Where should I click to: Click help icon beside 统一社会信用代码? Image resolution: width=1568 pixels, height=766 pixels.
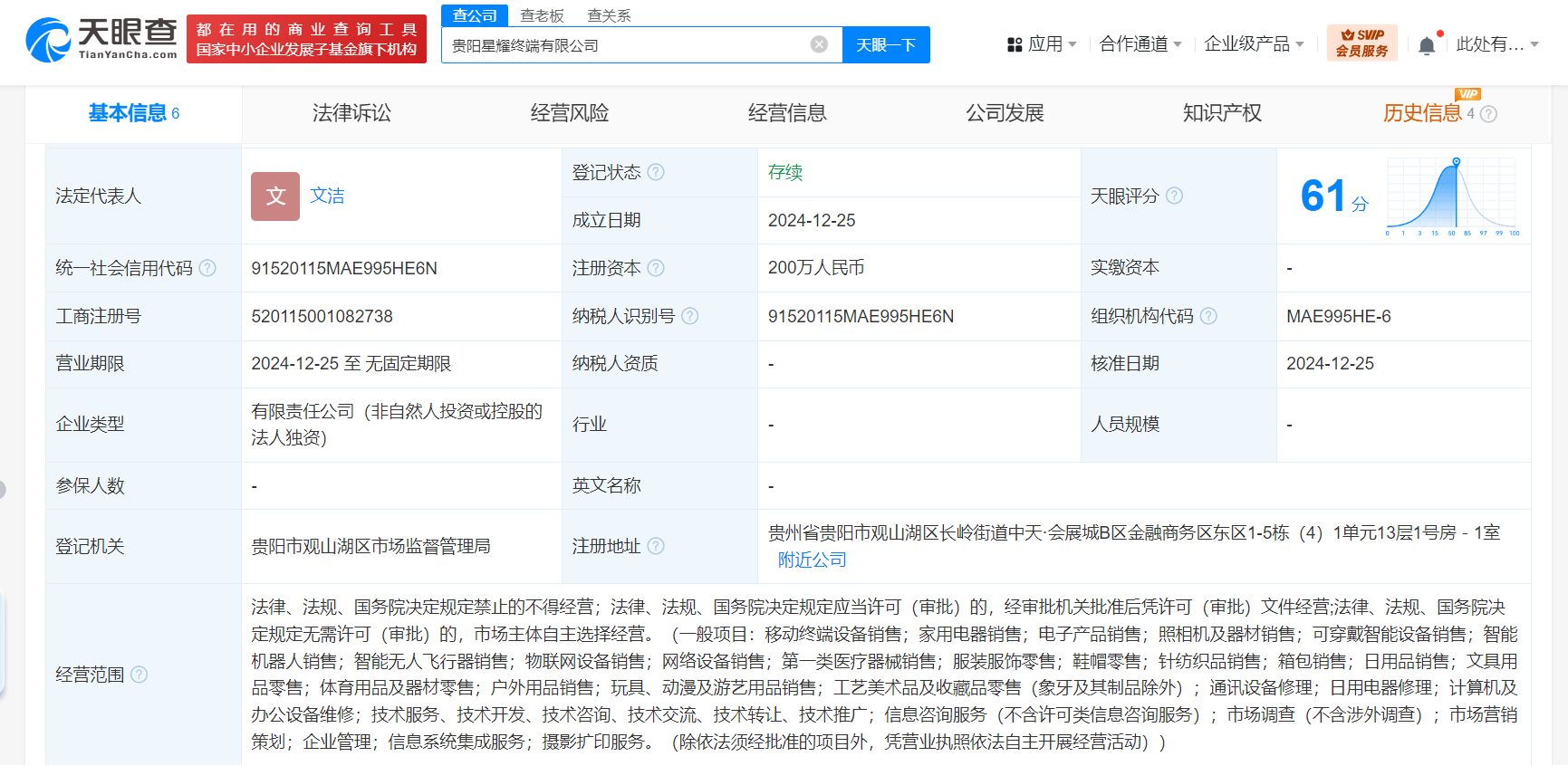click(x=207, y=268)
